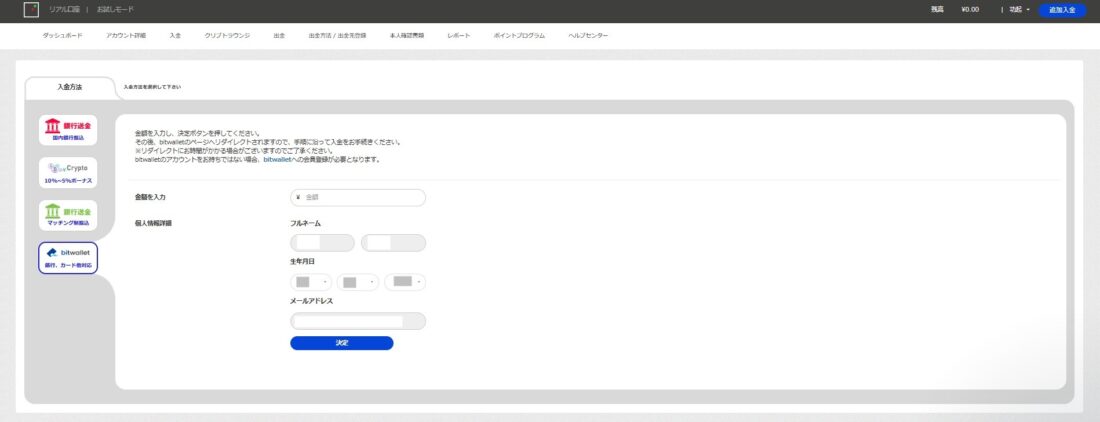The width and height of the screenshot is (1100, 422).
Task: Go to the 入金 navigation item
Action: click(175, 36)
